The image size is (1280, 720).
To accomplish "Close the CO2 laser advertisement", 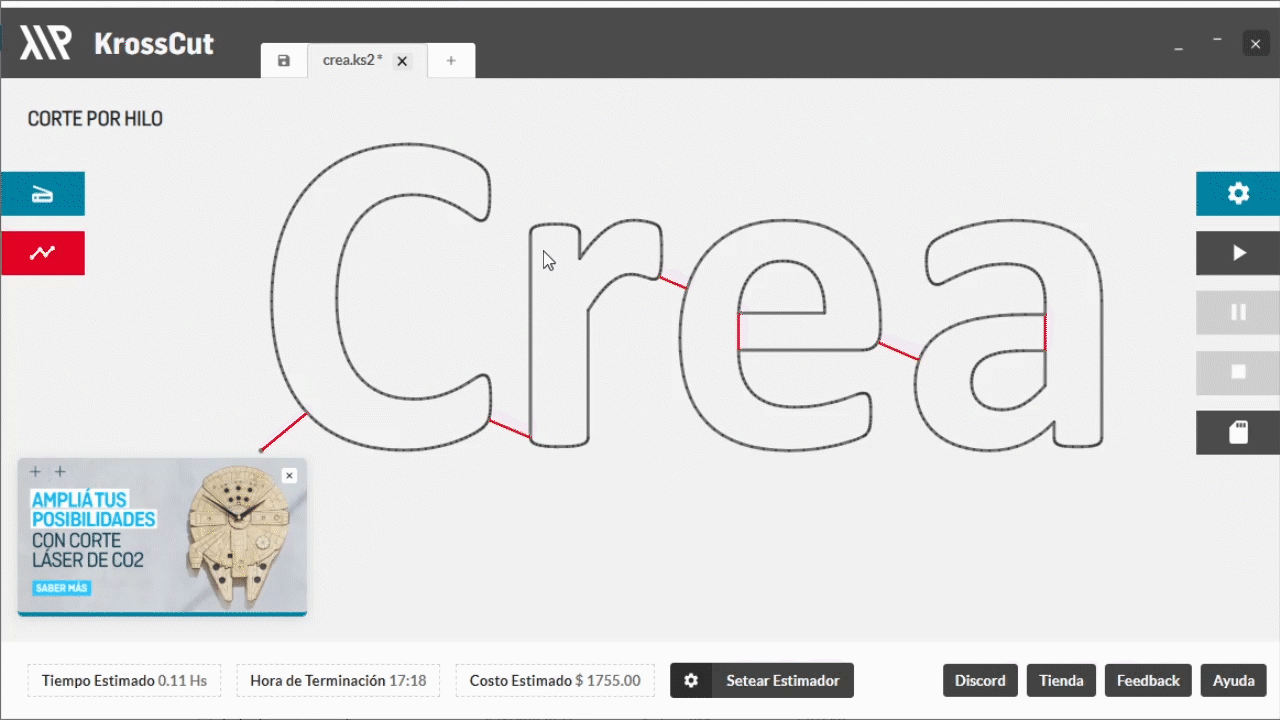I will pos(289,476).
